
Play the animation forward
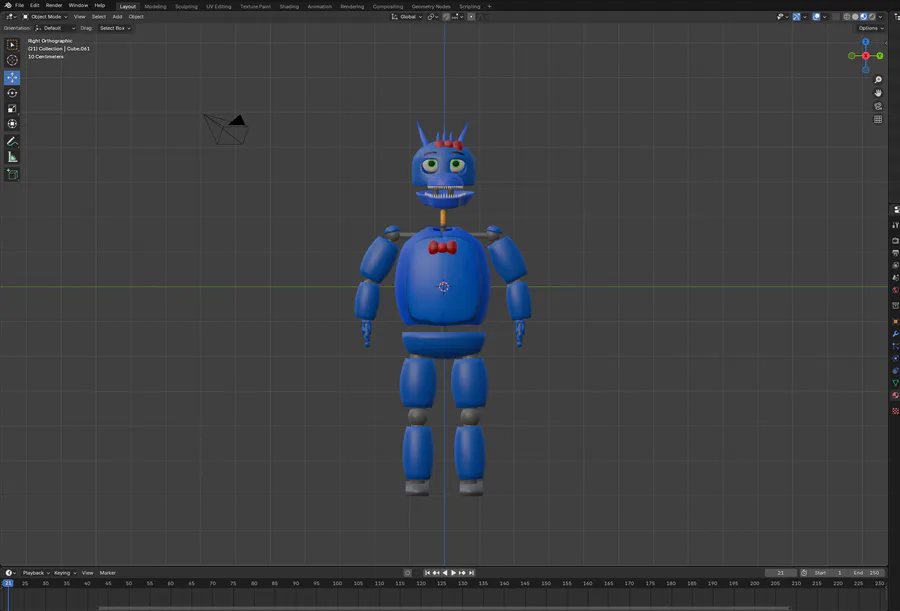(453, 573)
